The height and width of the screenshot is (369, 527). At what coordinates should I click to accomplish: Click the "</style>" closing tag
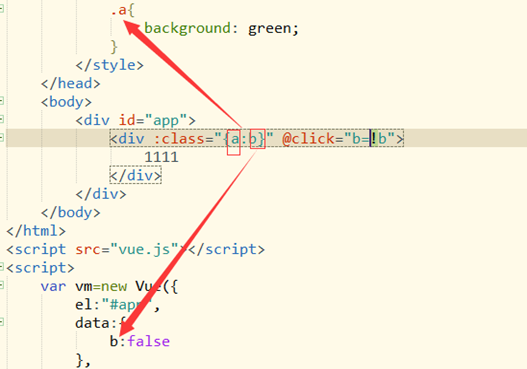pos(110,65)
